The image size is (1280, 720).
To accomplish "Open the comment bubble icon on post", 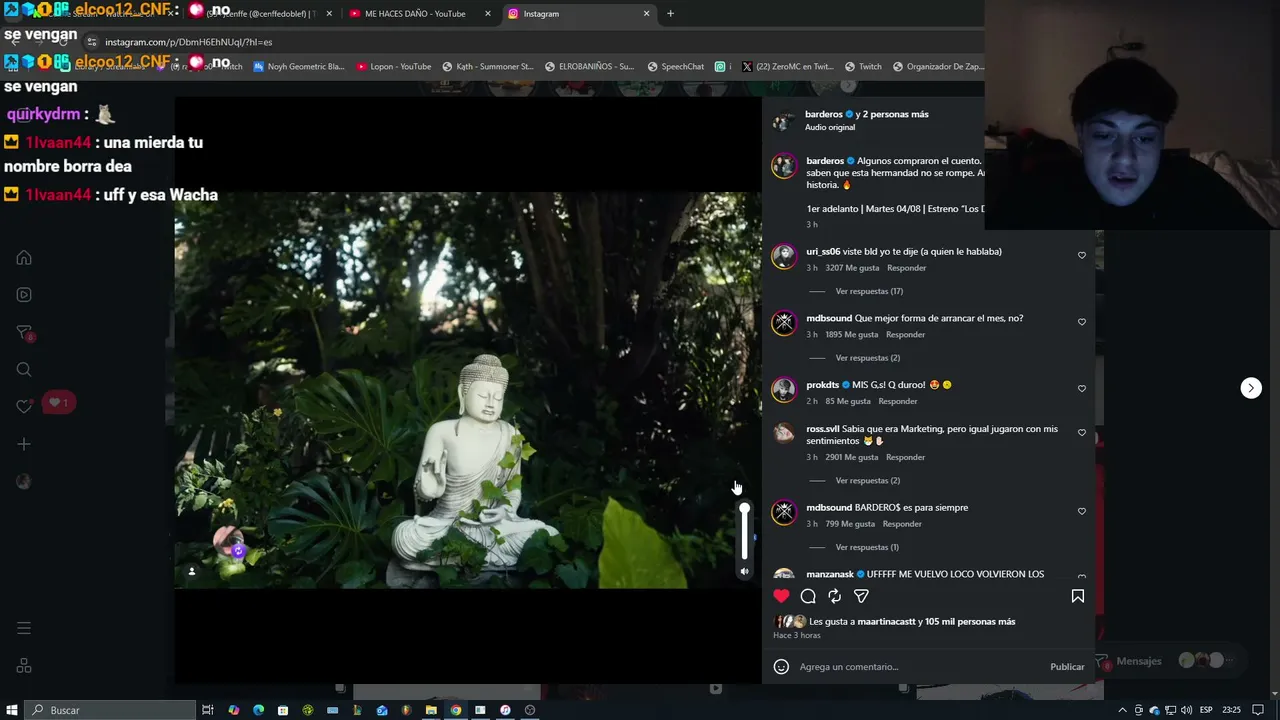I will point(808,596).
